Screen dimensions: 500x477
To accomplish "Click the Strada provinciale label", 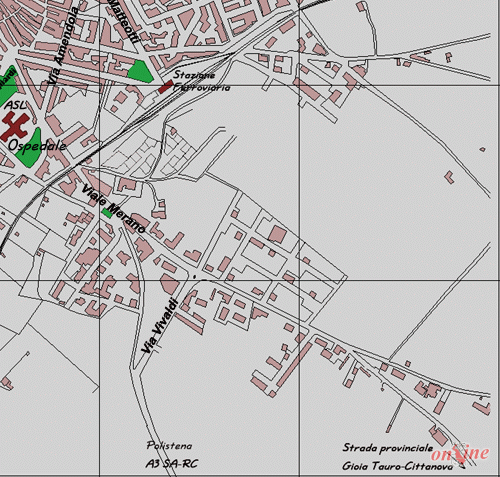I will [388, 448].
